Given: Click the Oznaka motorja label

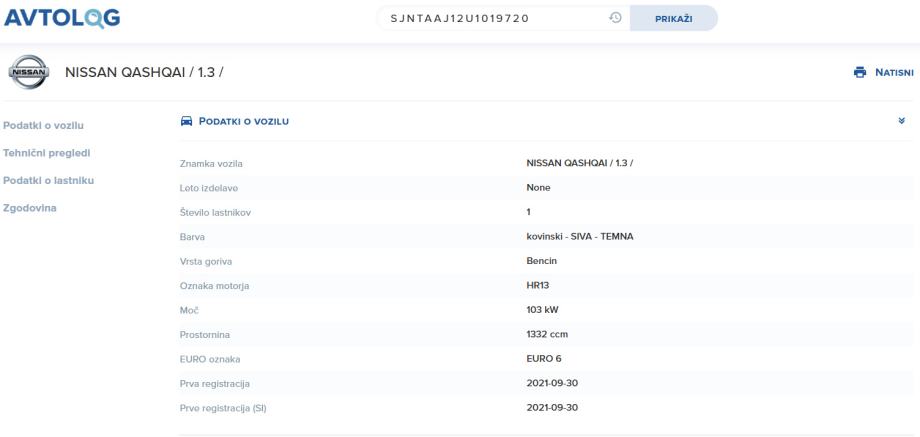Looking at the screenshot, I should point(214,286).
